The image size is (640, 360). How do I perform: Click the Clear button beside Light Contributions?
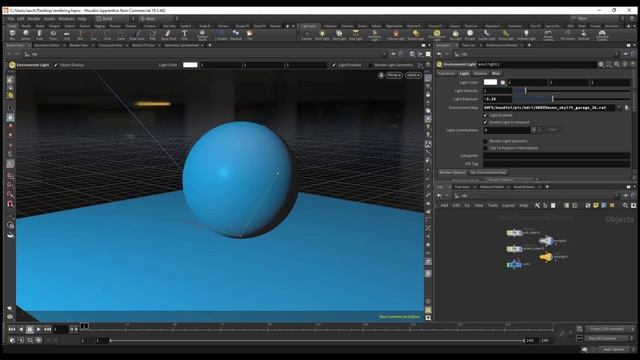point(552,130)
